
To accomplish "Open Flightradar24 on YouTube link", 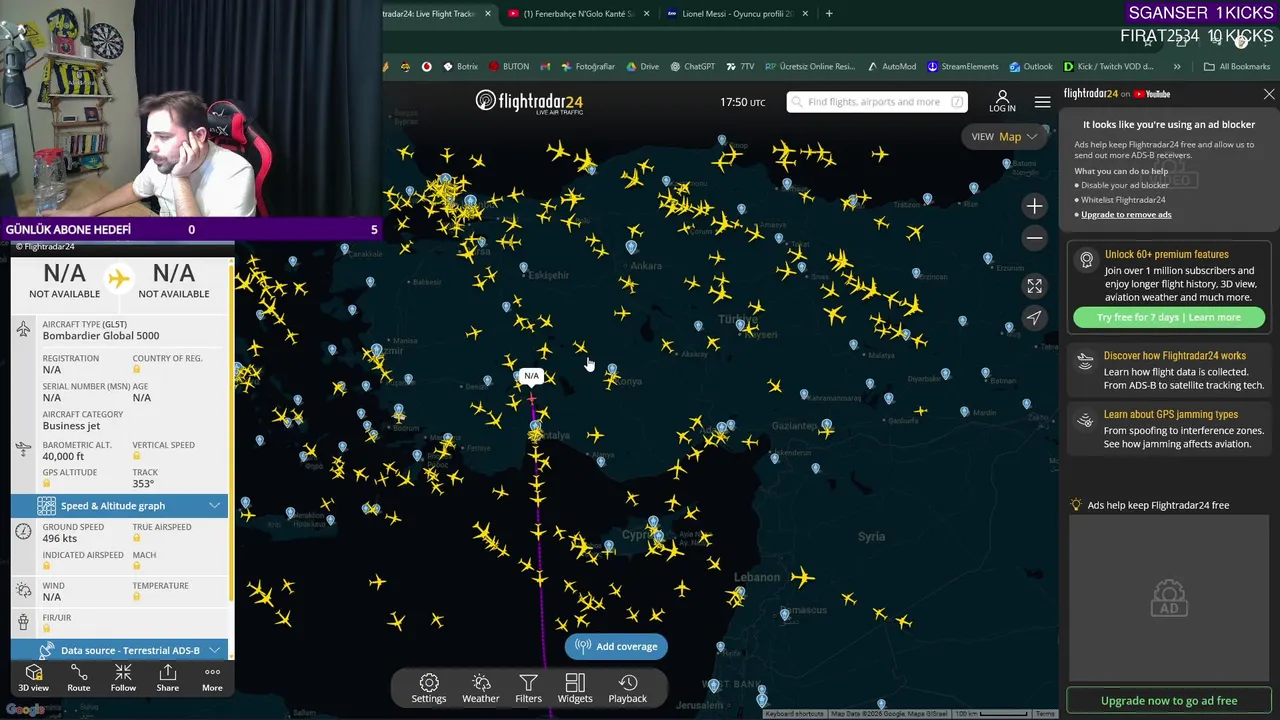I will coord(1117,94).
